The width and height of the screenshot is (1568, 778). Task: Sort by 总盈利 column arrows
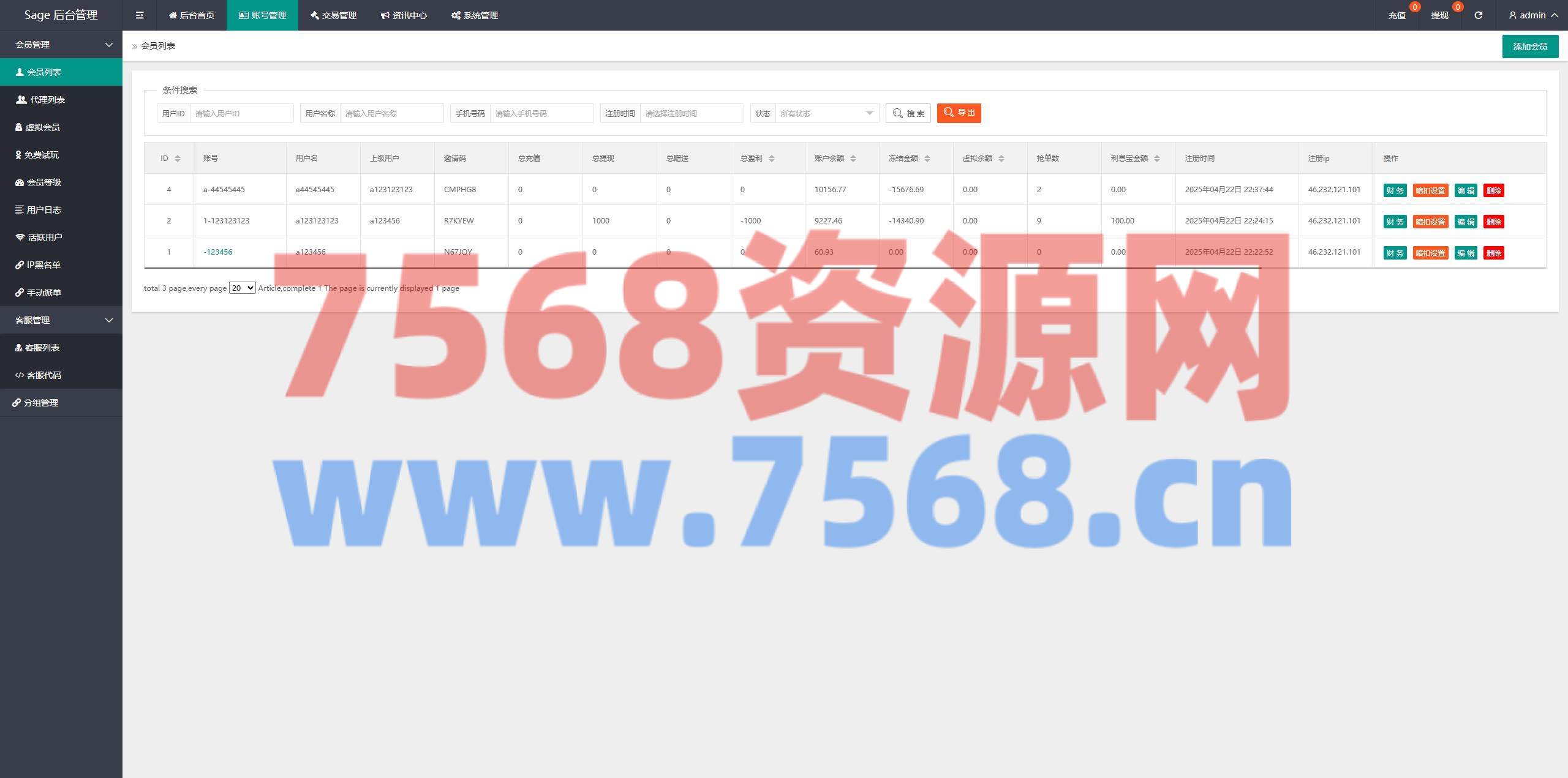pos(772,159)
